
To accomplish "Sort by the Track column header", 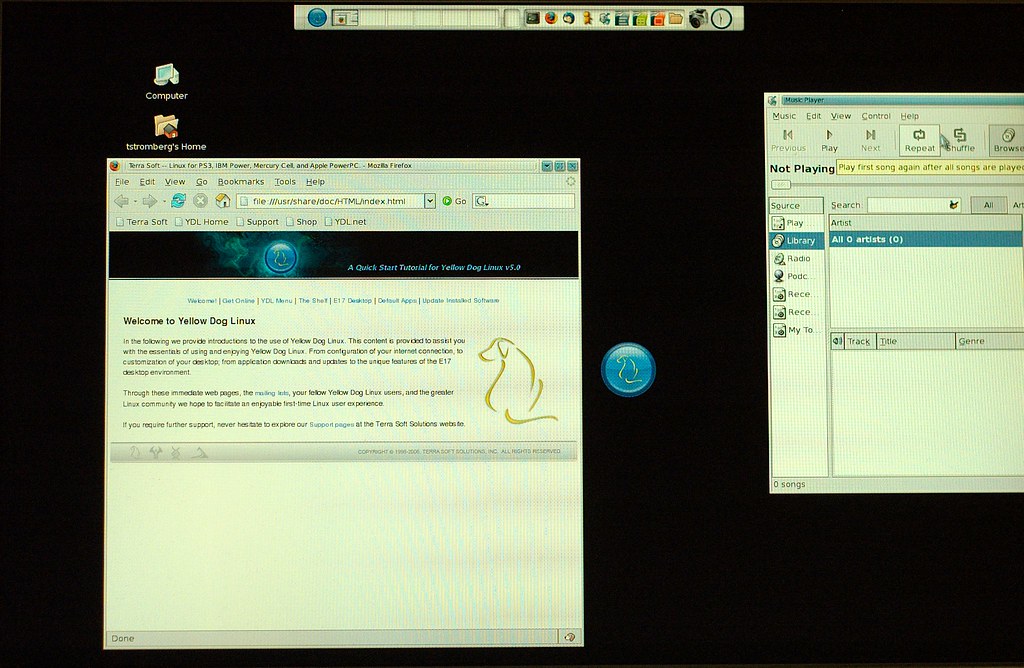I will click(859, 341).
